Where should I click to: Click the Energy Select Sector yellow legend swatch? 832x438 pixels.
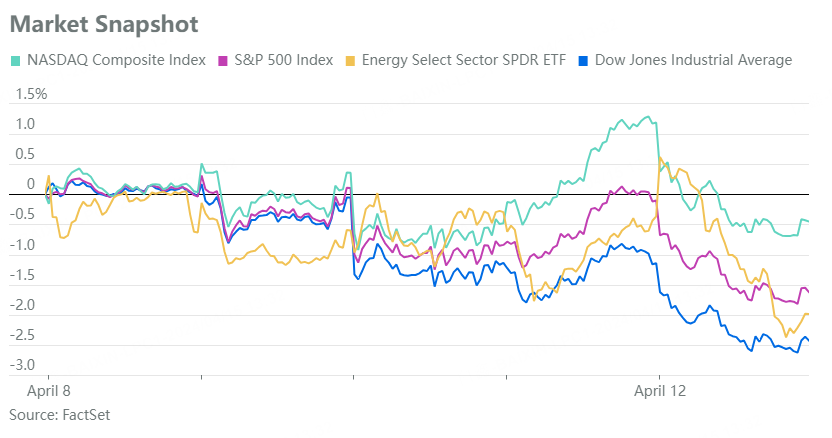pyautogui.click(x=349, y=60)
